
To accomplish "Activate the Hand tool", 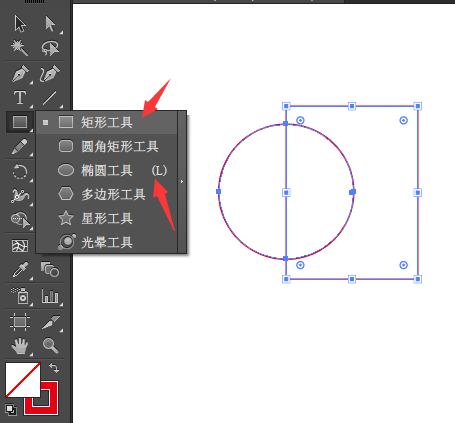I will tap(20, 346).
